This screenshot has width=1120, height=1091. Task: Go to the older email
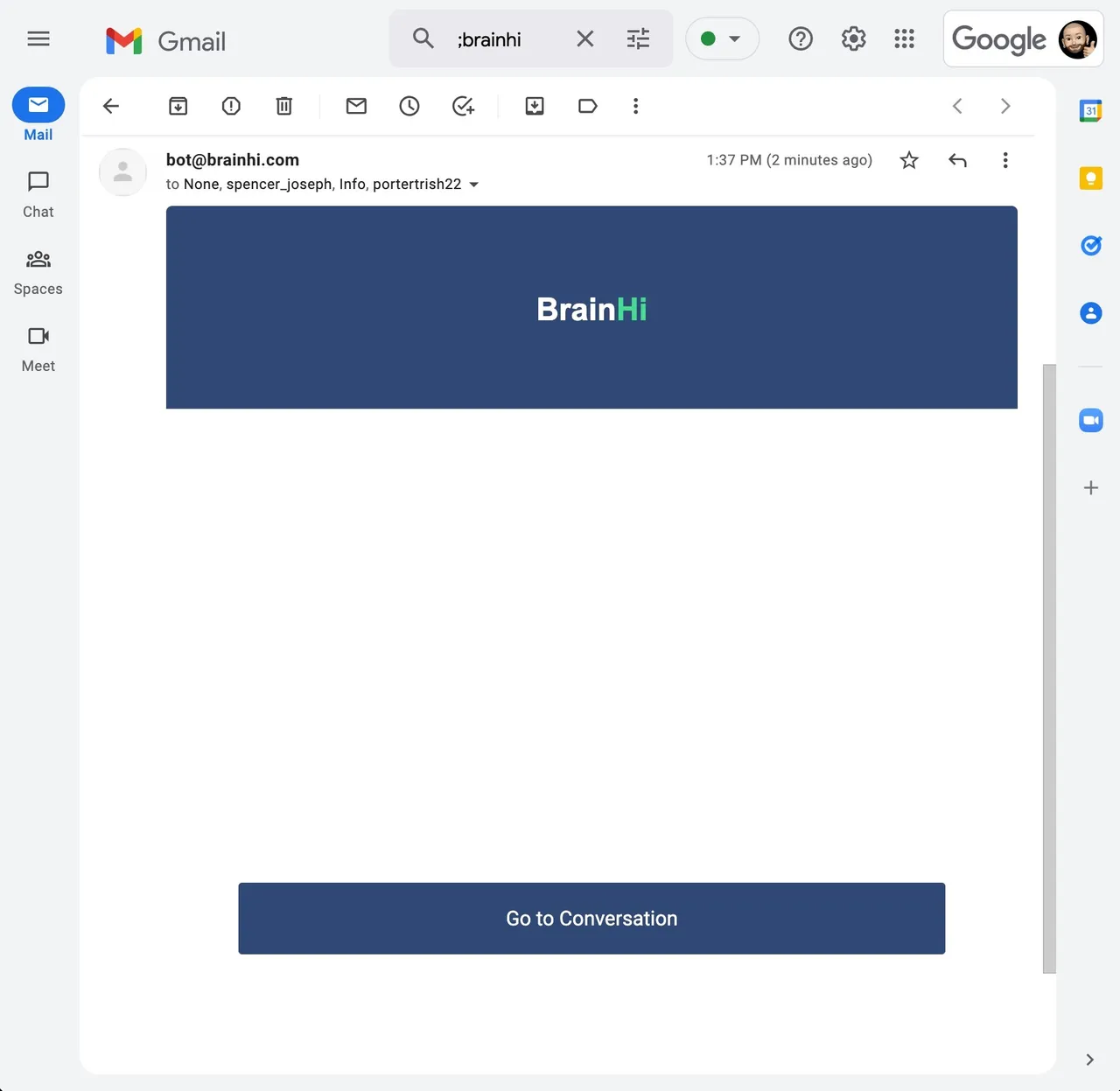click(1005, 106)
